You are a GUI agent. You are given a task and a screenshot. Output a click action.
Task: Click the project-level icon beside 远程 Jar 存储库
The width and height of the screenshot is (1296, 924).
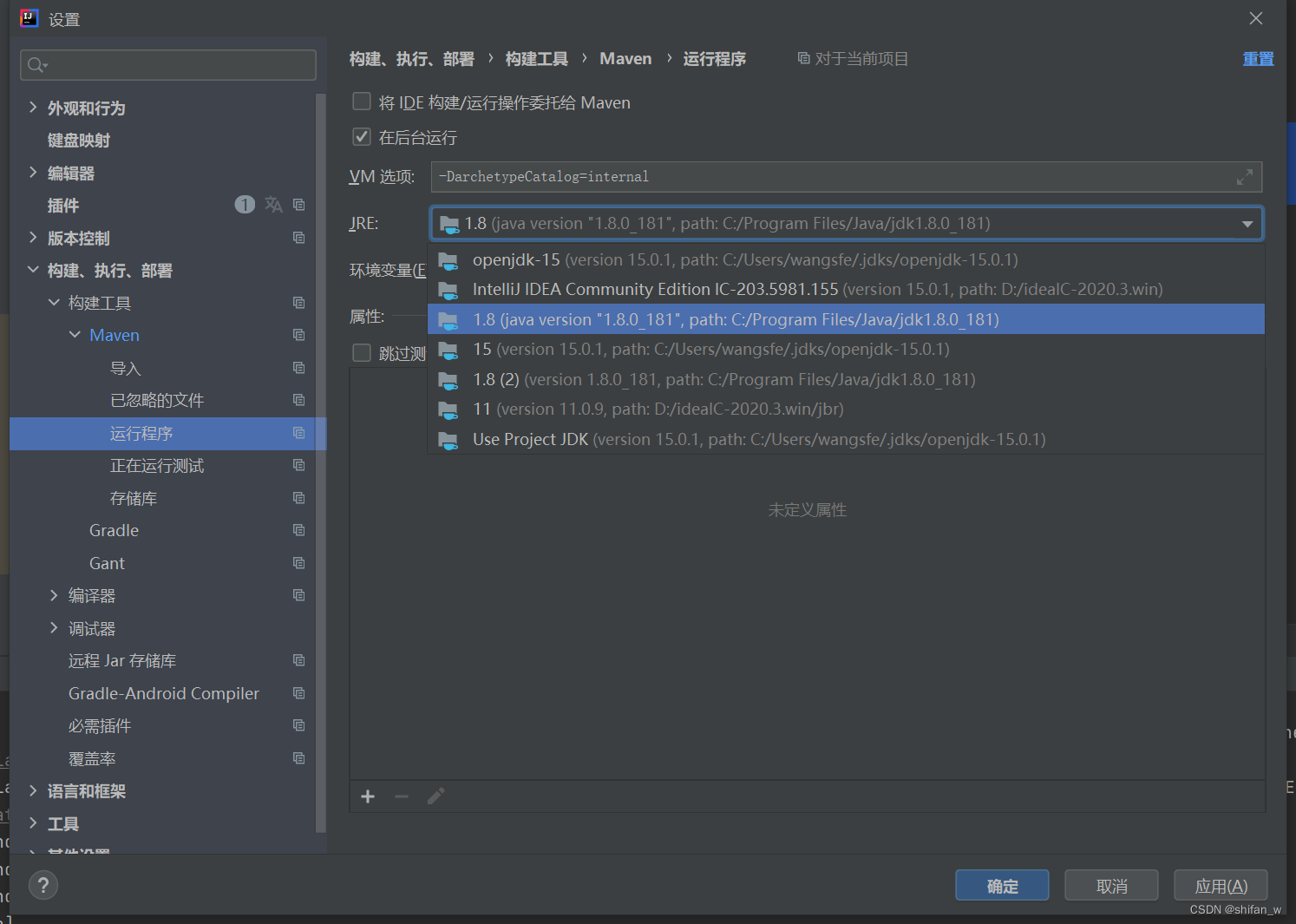299,660
